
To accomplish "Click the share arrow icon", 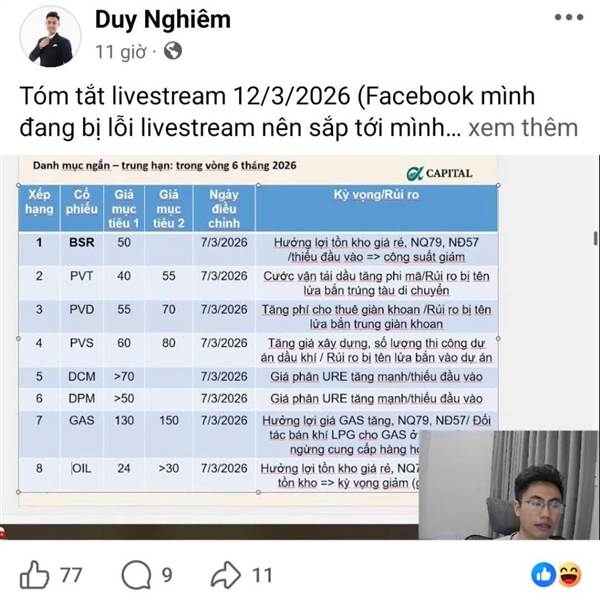I will [x=226, y=574].
